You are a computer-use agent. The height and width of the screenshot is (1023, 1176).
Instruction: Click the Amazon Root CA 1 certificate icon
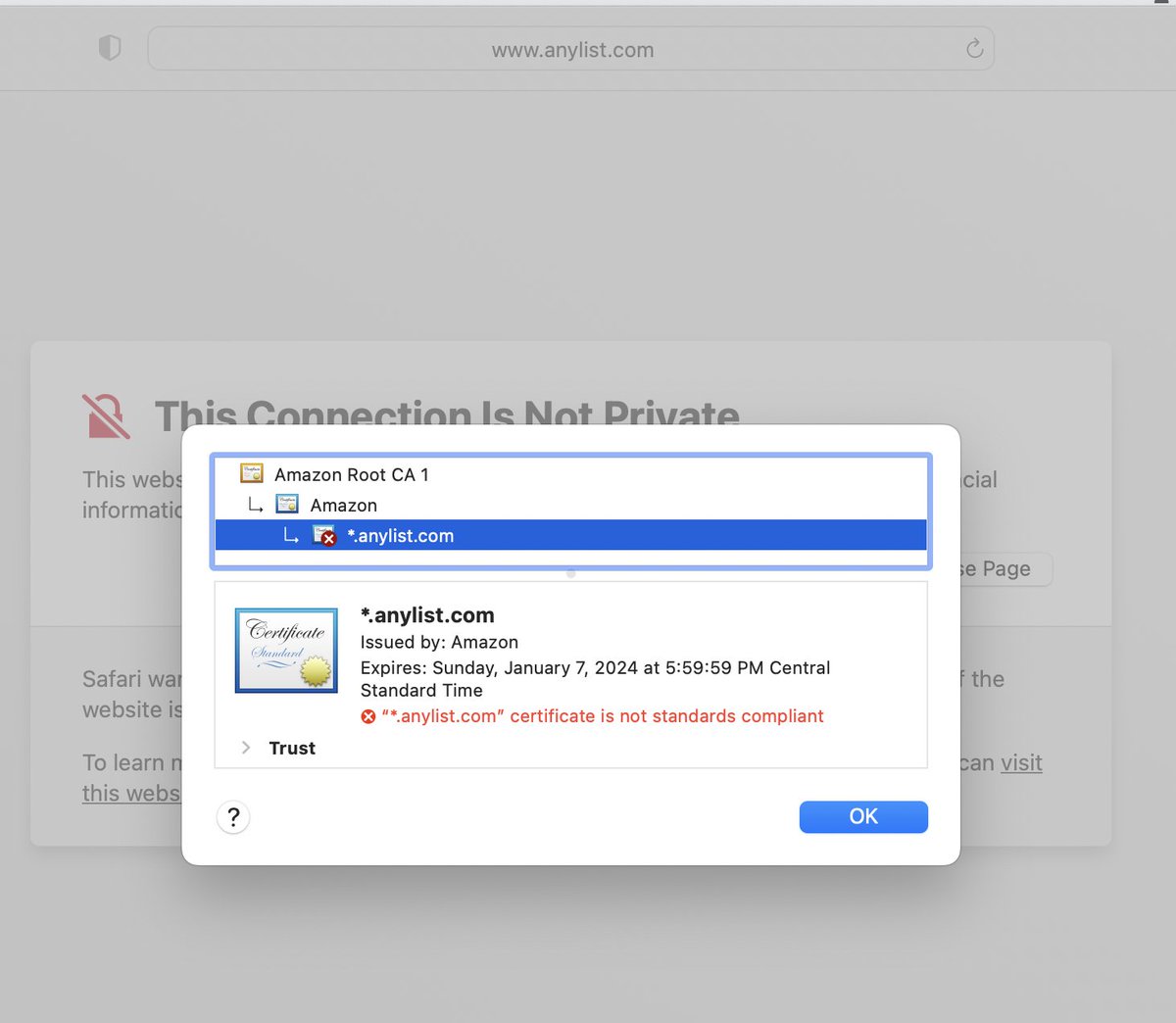pos(252,474)
